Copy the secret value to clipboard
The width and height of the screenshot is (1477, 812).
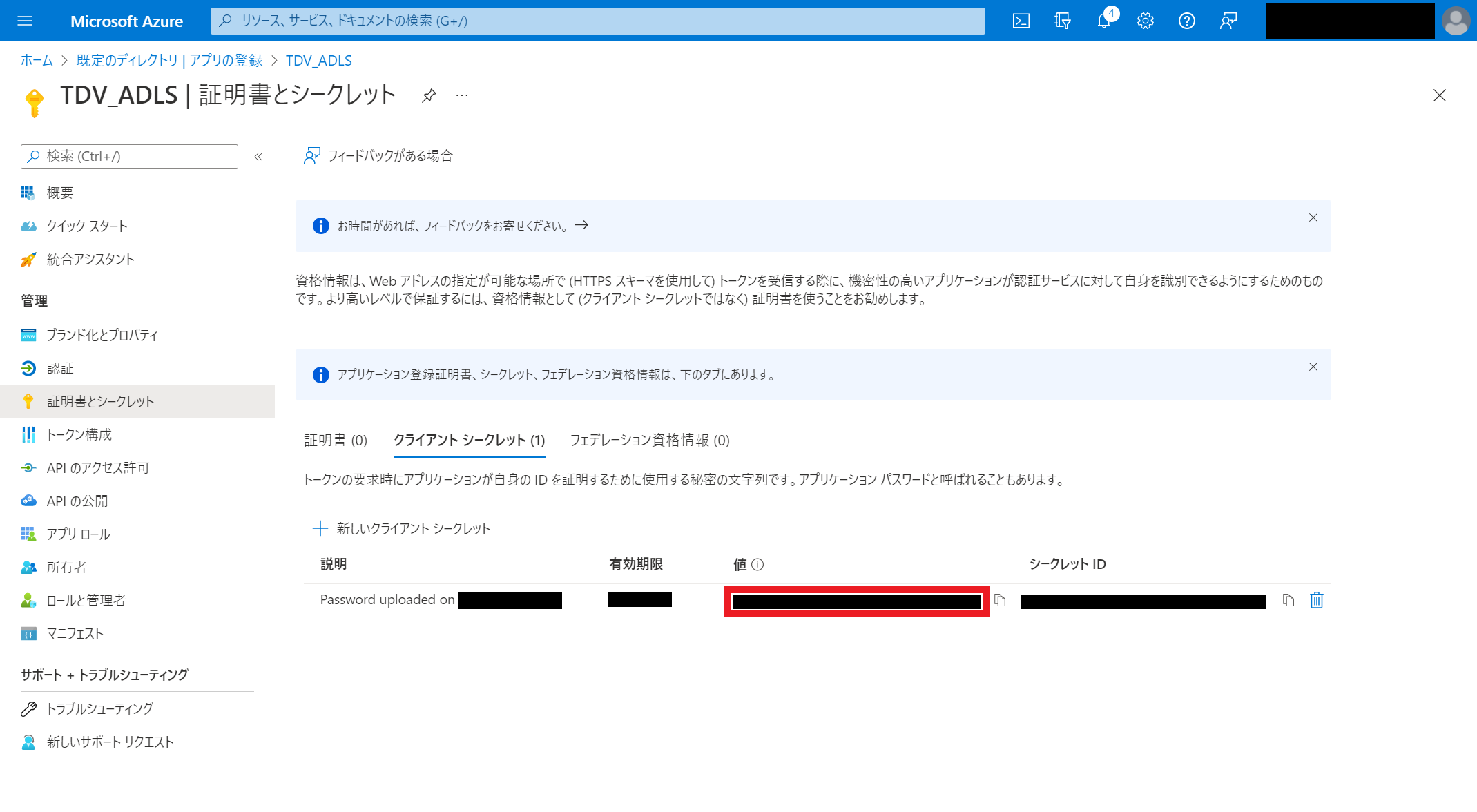pos(1000,600)
